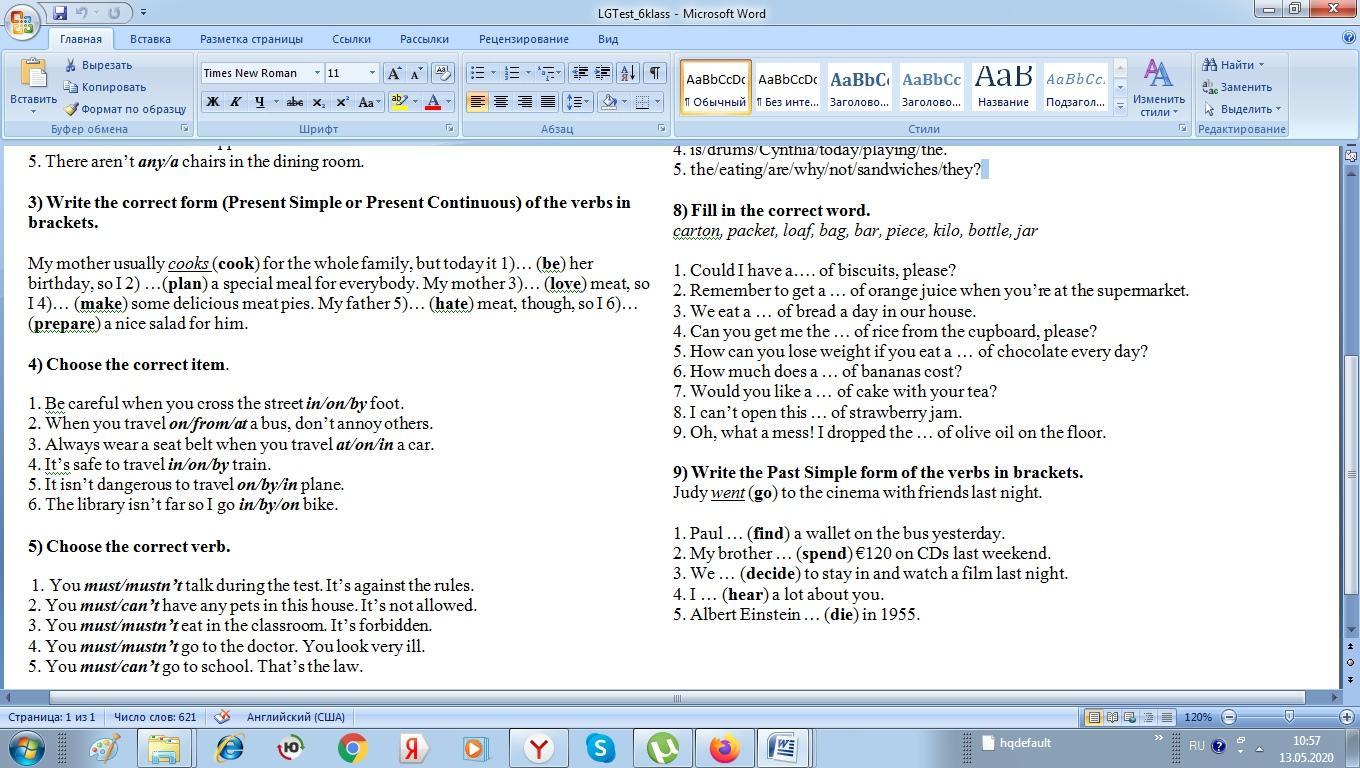This screenshot has height=768, width=1360.
Task: Open the Разметка страницы tab
Action: click(251, 39)
